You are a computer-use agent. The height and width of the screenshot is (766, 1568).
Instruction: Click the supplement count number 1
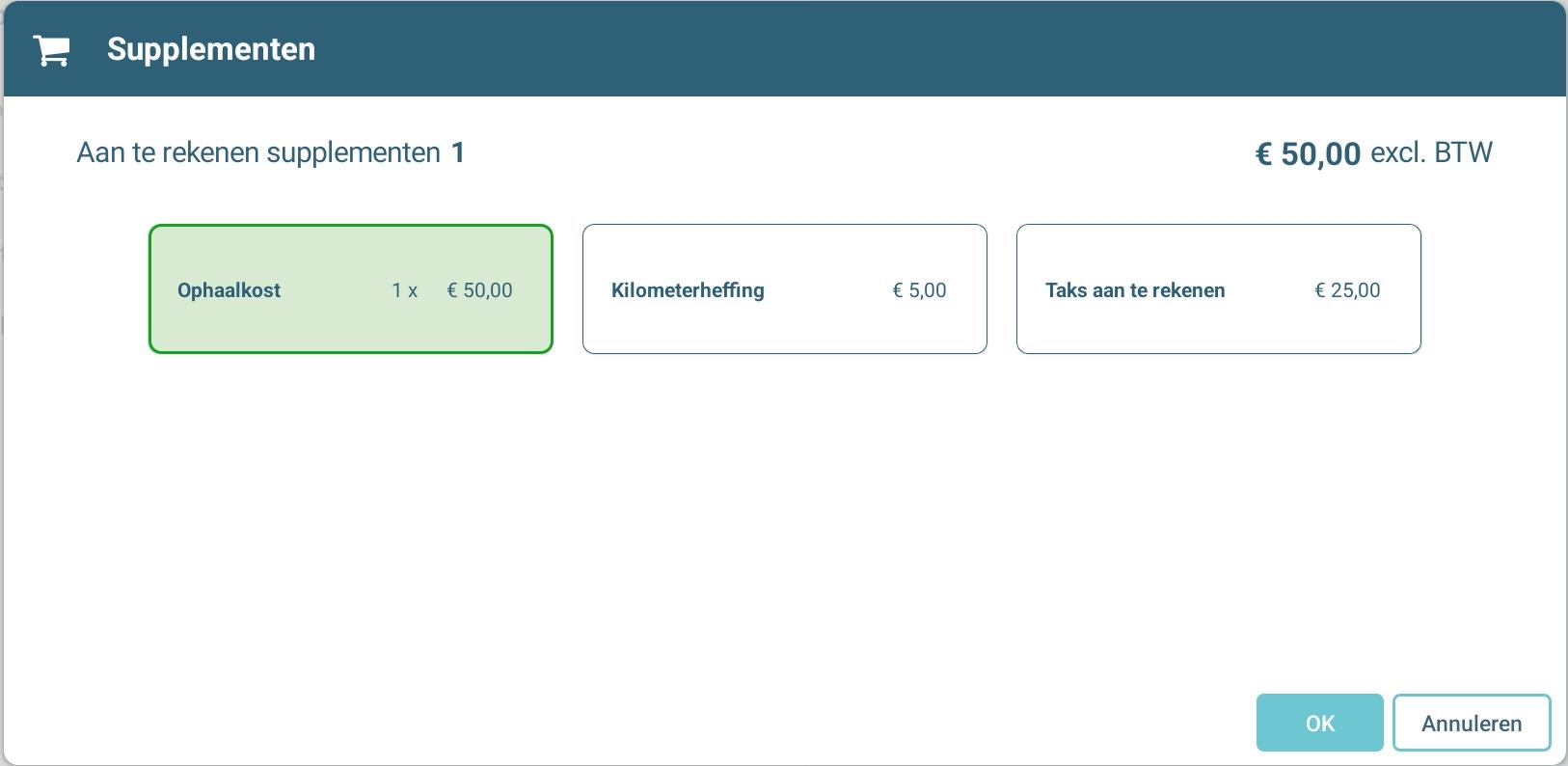click(x=458, y=152)
